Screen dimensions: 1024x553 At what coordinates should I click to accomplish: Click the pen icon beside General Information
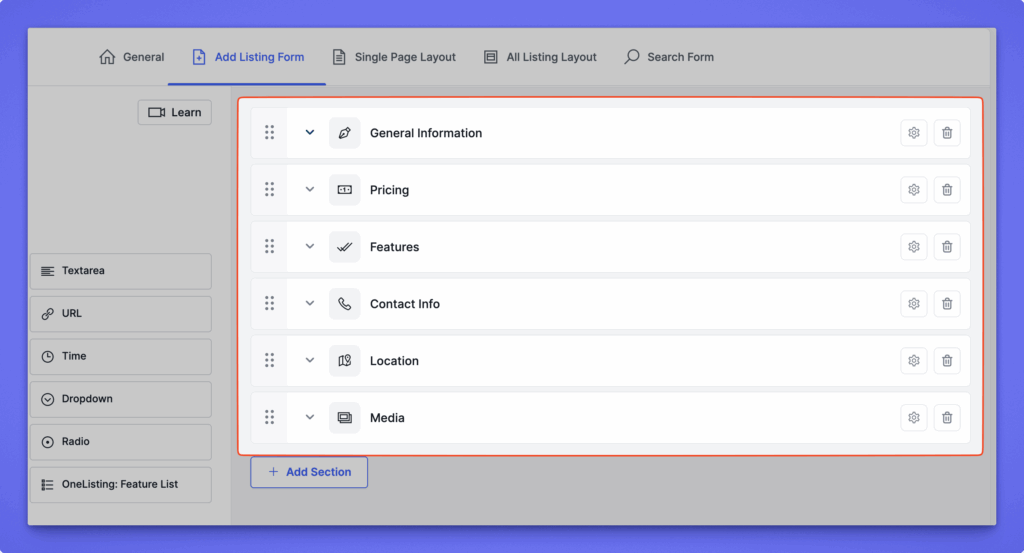345,133
